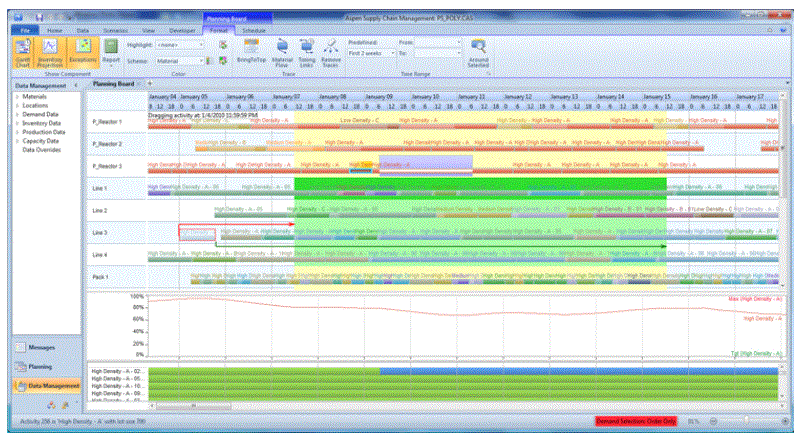Open the From date dropdown

coord(459,43)
